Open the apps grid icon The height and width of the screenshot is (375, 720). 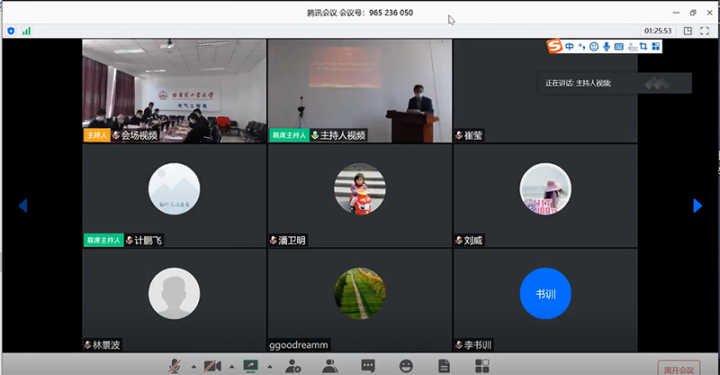click(x=482, y=366)
